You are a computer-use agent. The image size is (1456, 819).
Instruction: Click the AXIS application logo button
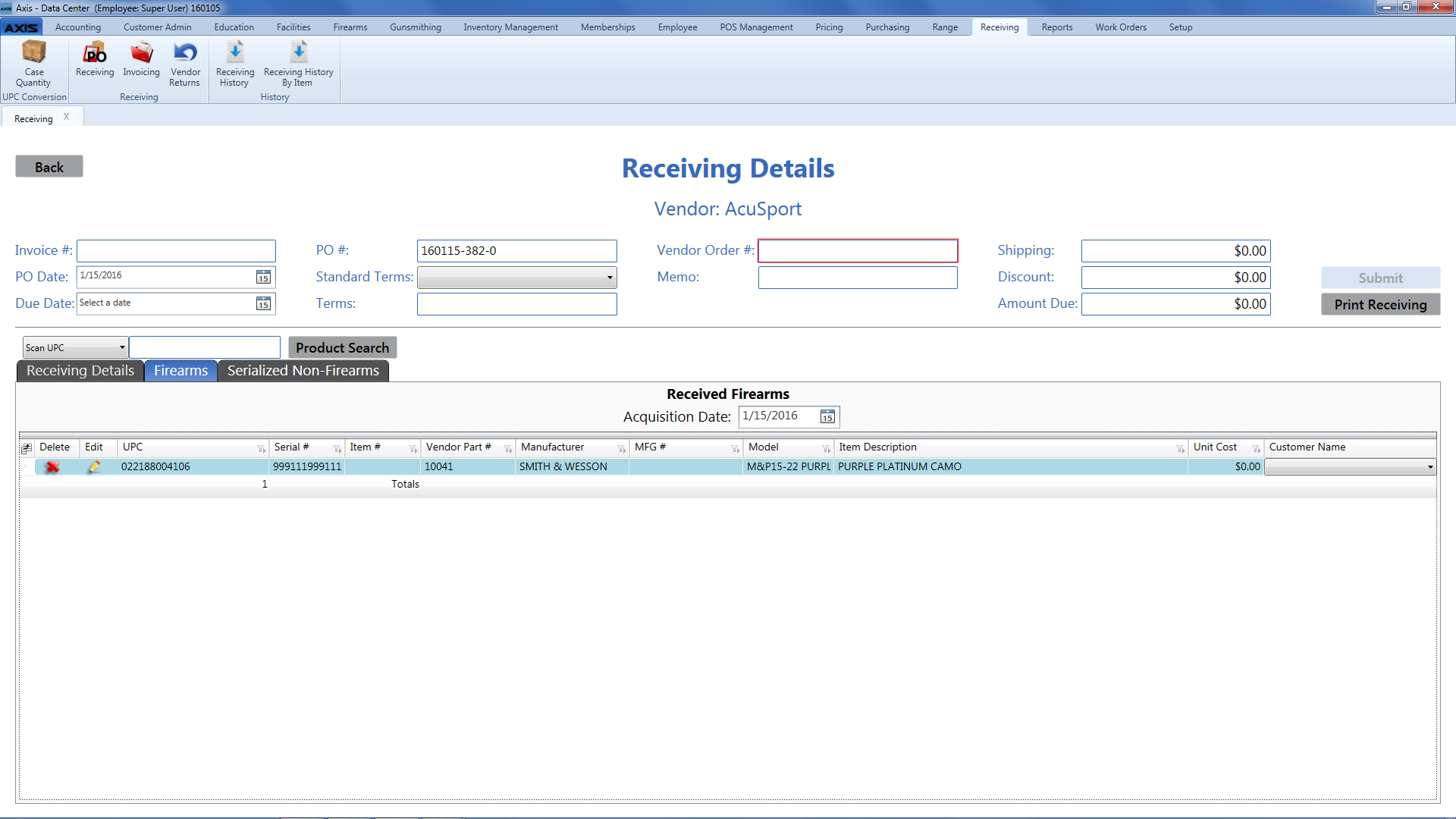(21, 27)
